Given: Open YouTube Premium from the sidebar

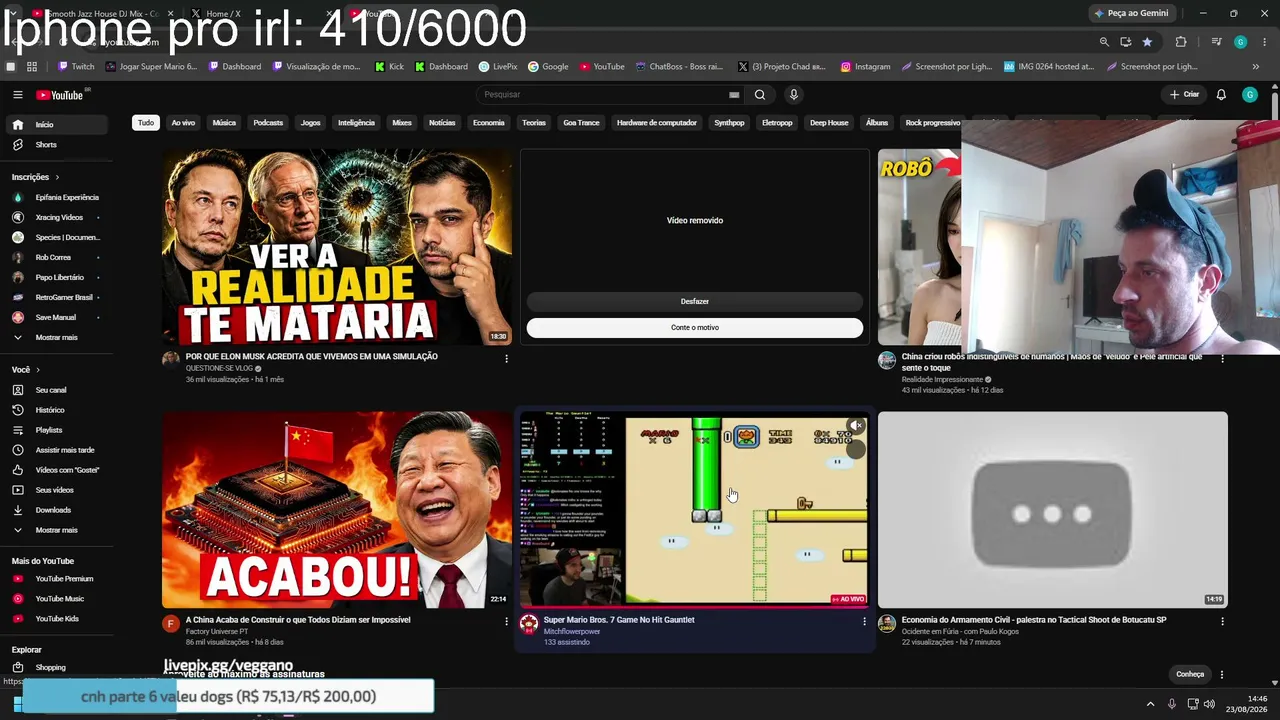Looking at the screenshot, I should click(55, 579).
